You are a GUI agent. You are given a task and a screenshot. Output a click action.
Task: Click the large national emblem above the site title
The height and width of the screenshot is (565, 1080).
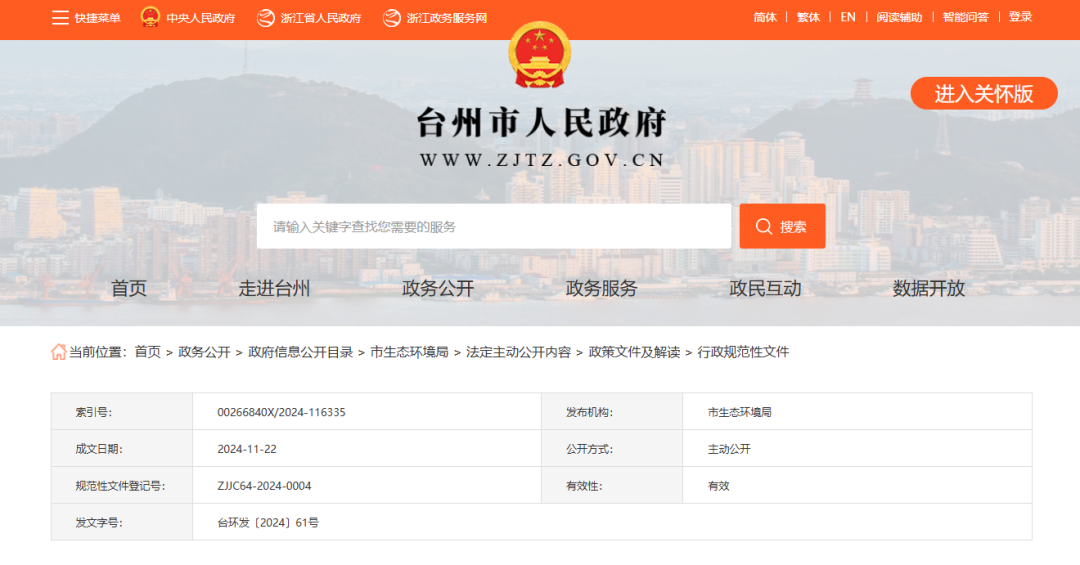[540, 56]
